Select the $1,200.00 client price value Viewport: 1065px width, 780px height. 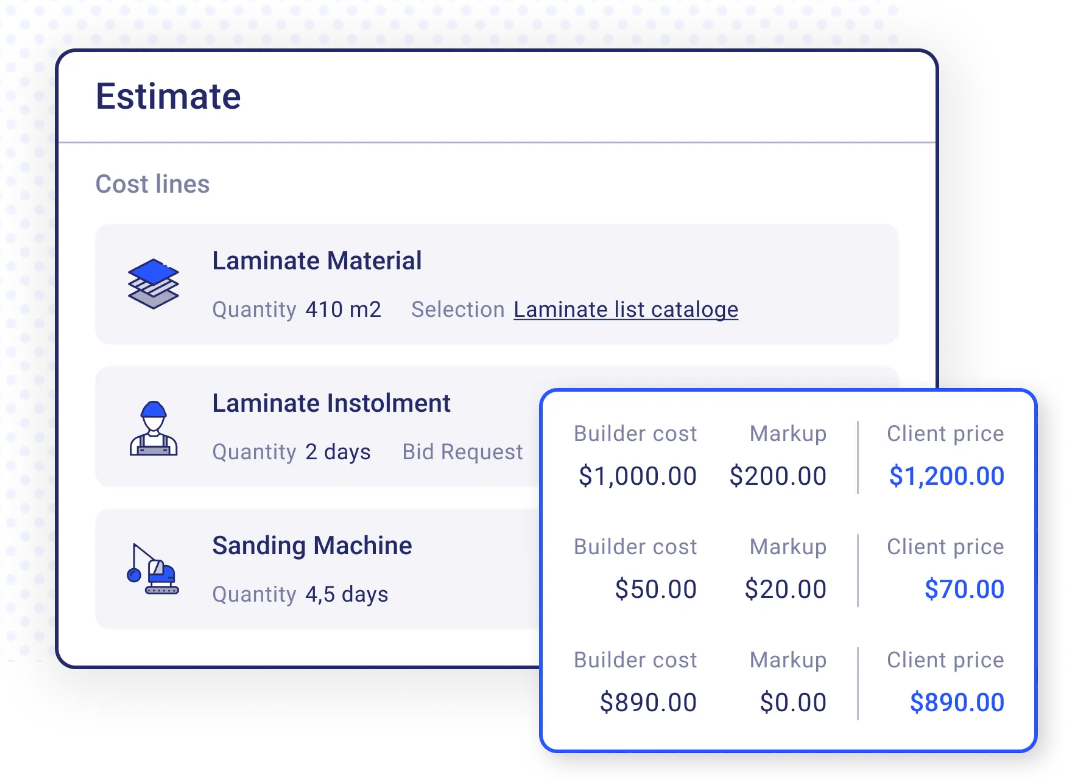click(946, 476)
